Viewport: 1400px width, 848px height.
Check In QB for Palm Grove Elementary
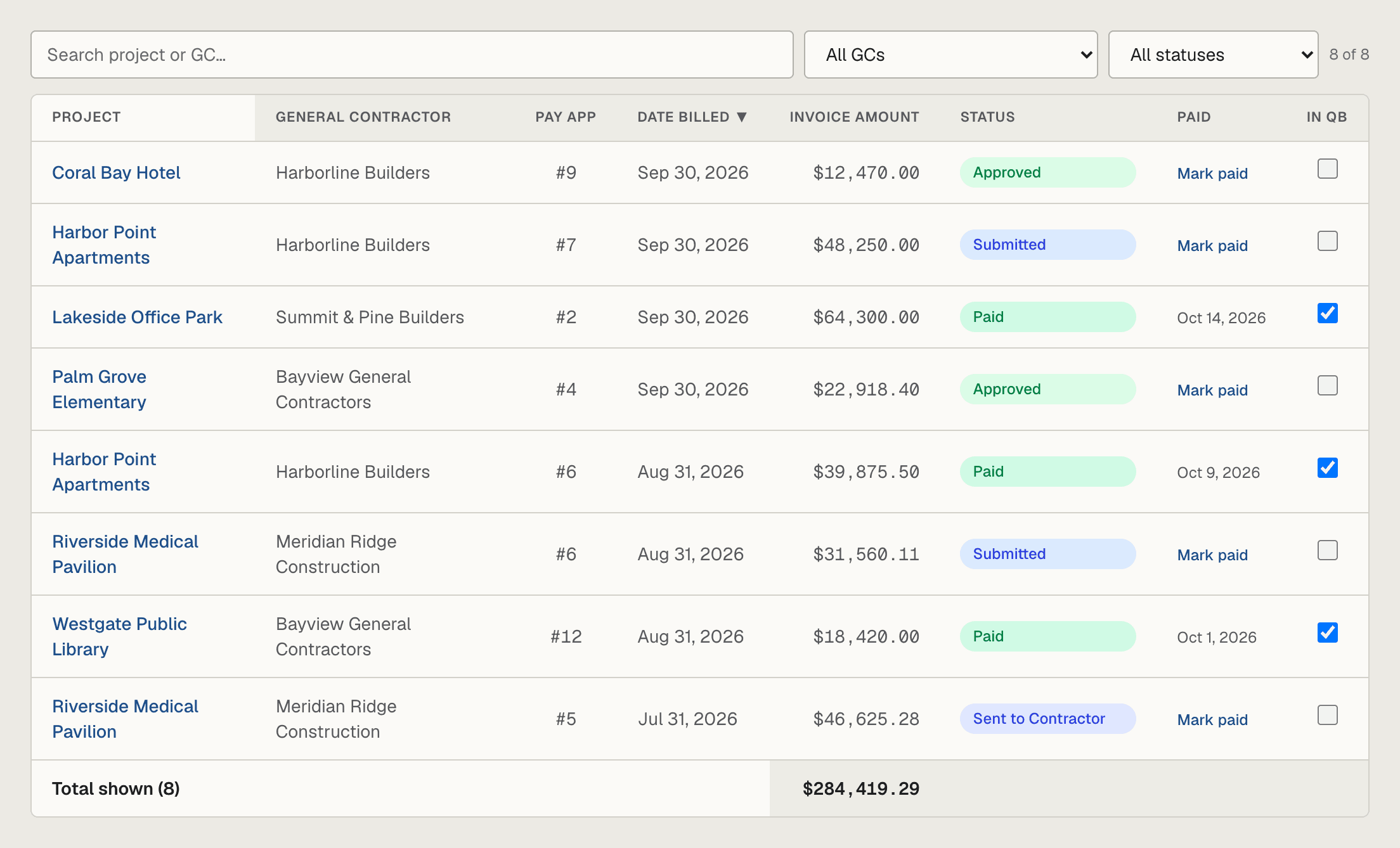click(1327, 385)
